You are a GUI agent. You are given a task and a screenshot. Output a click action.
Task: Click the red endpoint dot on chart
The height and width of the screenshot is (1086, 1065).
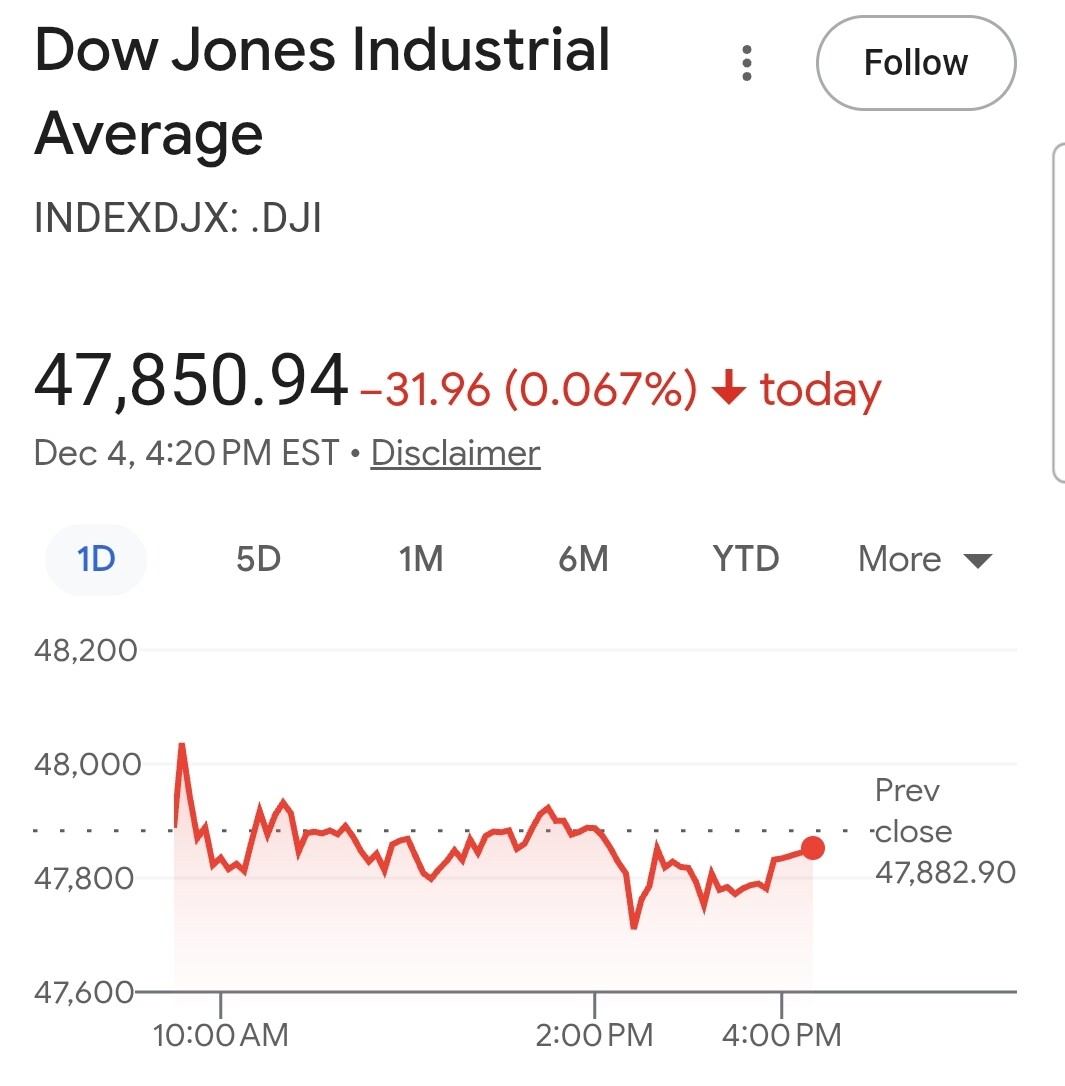point(813,848)
